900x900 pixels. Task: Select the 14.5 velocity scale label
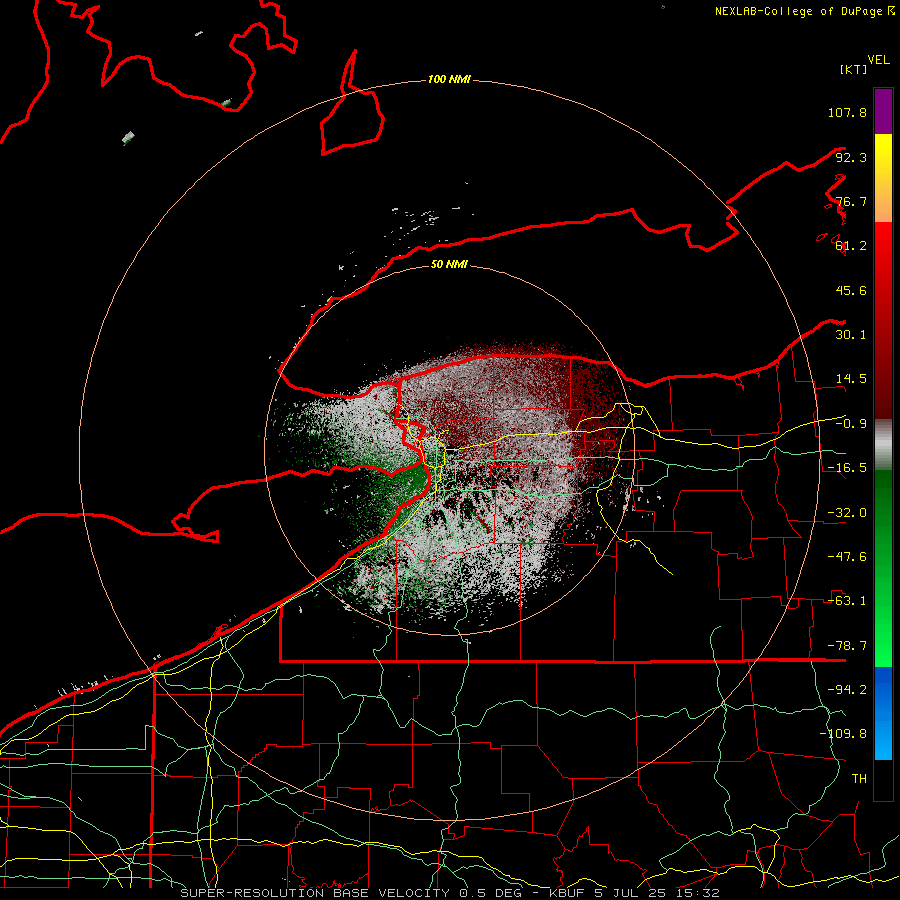click(x=851, y=379)
